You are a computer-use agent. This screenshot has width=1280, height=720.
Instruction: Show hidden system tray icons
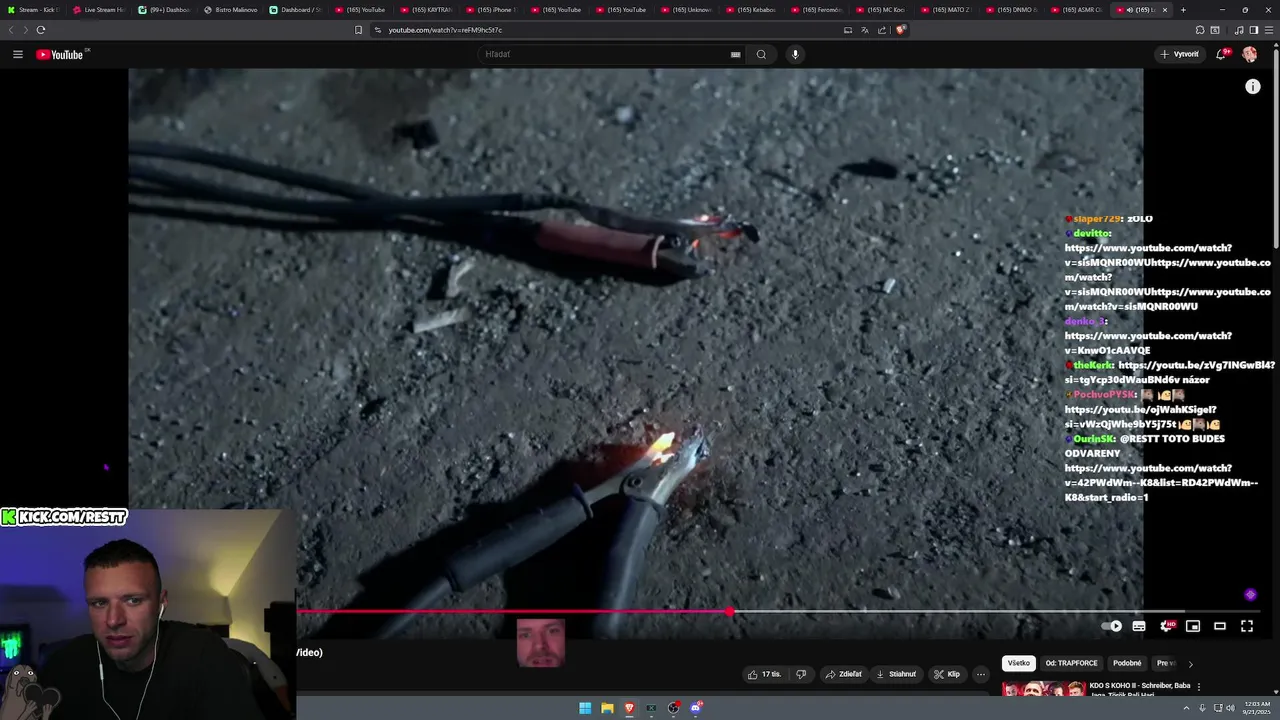point(1186,708)
